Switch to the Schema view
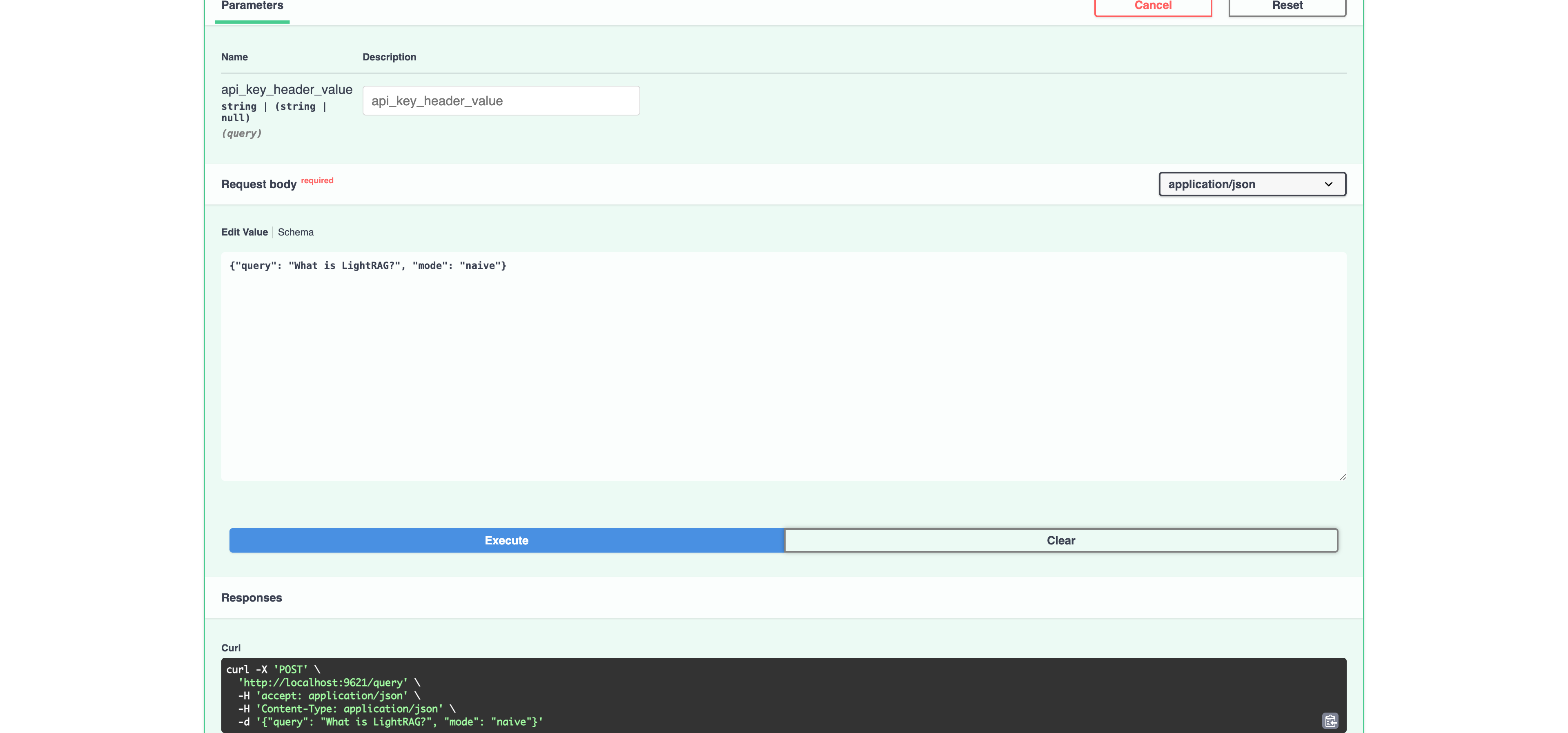1568x733 pixels. pyautogui.click(x=296, y=232)
